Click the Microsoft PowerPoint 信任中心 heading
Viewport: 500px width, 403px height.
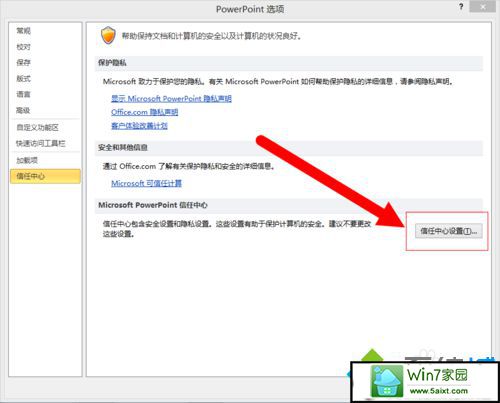(x=153, y=205)
